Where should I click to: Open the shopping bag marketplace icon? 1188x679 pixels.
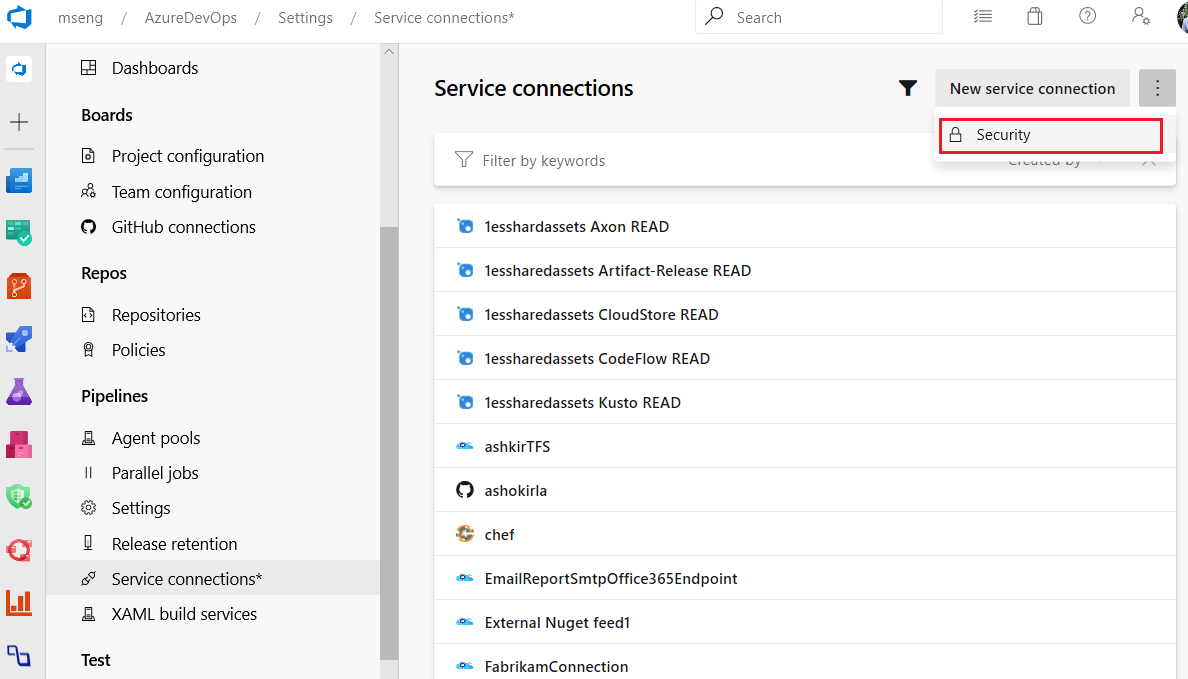point(1034,17)
